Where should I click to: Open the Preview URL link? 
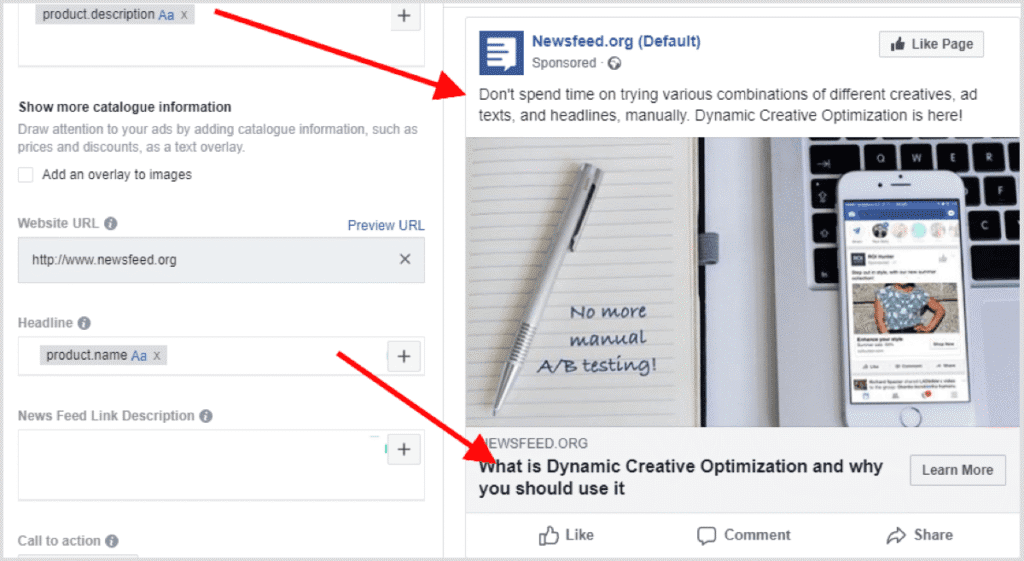point(385,225)
